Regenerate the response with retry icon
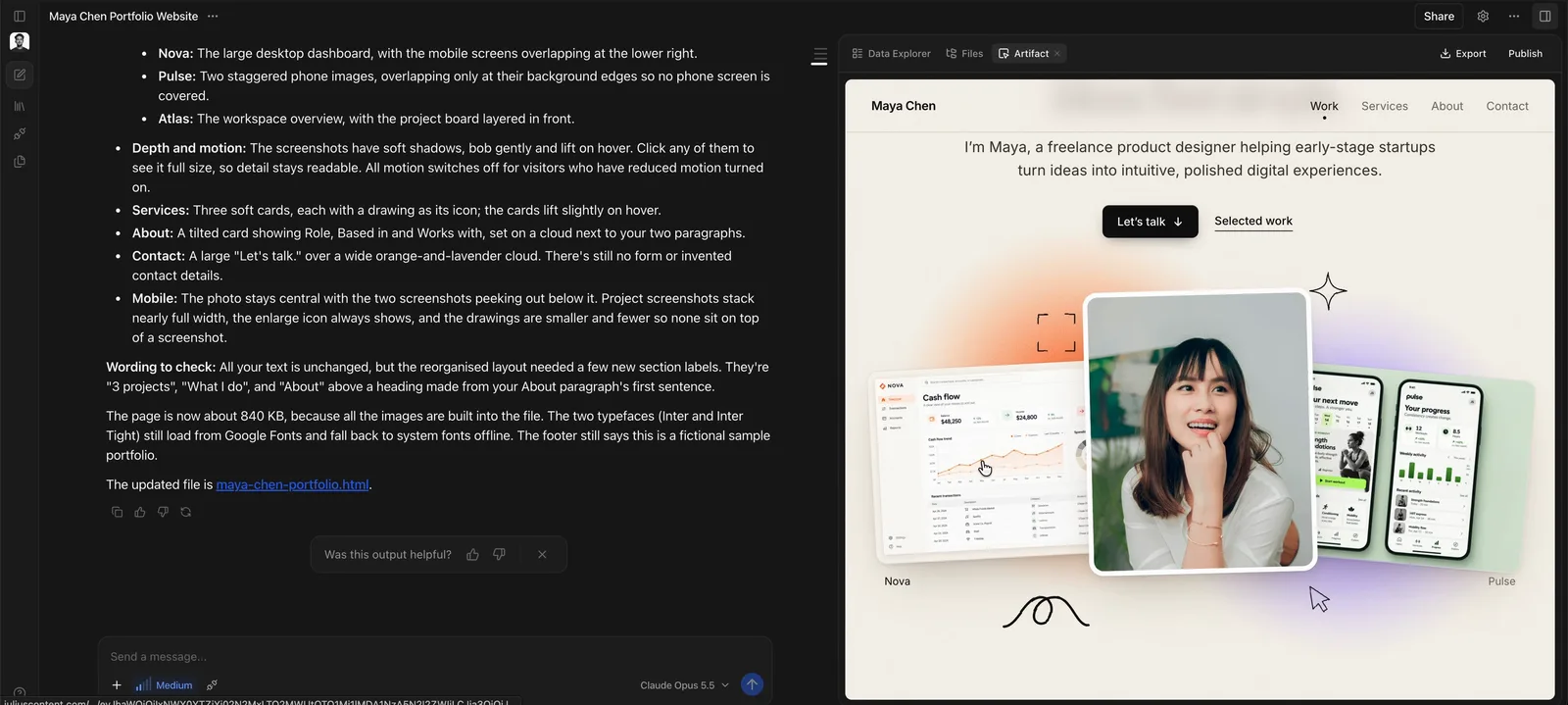 [x=185, y=512]
